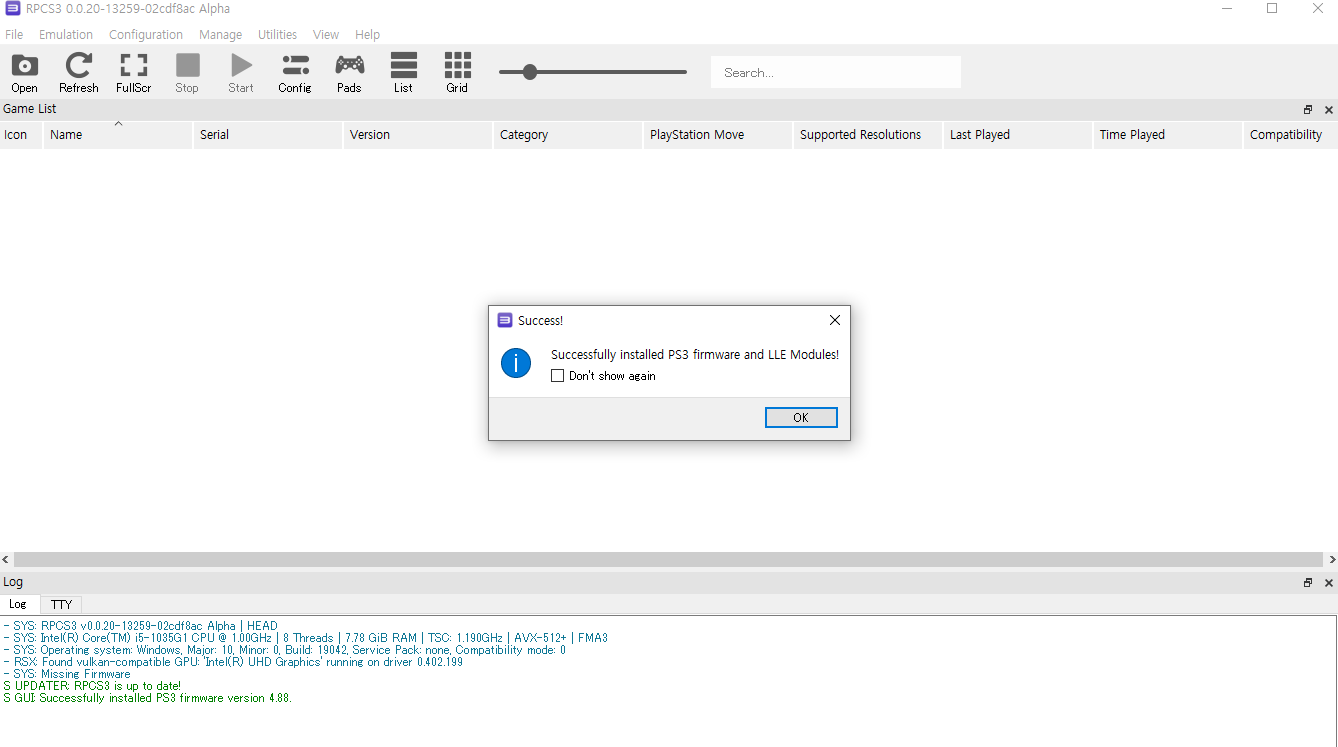Viewport: 1338px width, 747px height.
Task: Open the View menu
Action: 326,34
